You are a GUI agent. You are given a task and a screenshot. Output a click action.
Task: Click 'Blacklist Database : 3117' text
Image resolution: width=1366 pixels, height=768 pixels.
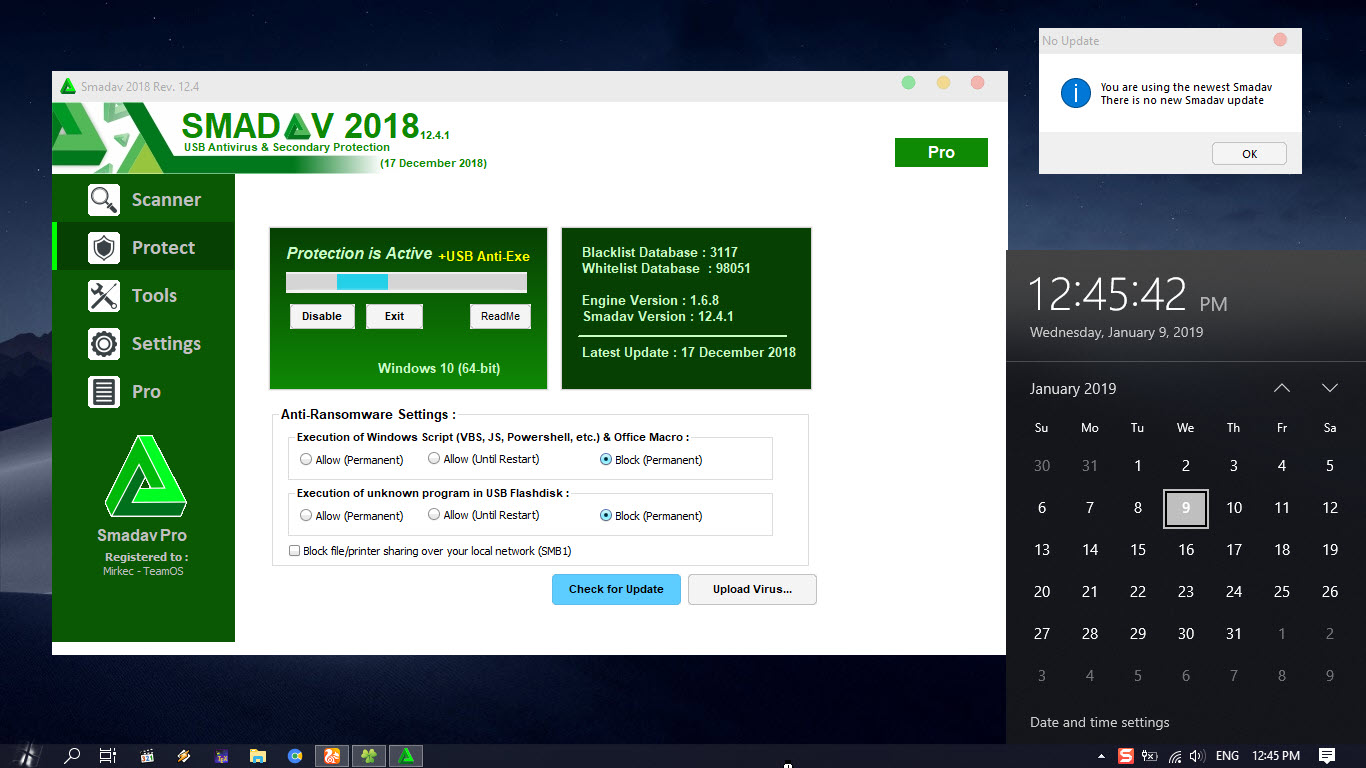coord(660,252)
